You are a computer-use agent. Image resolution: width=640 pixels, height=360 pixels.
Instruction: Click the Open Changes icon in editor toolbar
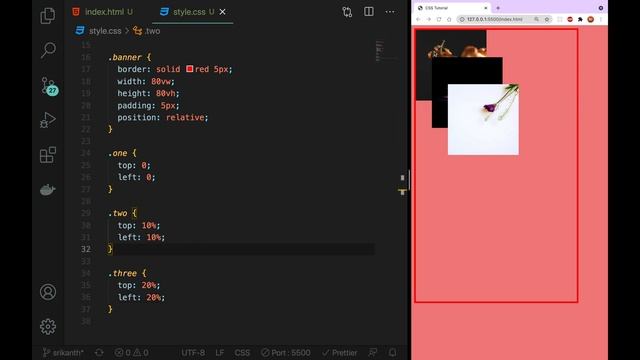tap(347, 12)
